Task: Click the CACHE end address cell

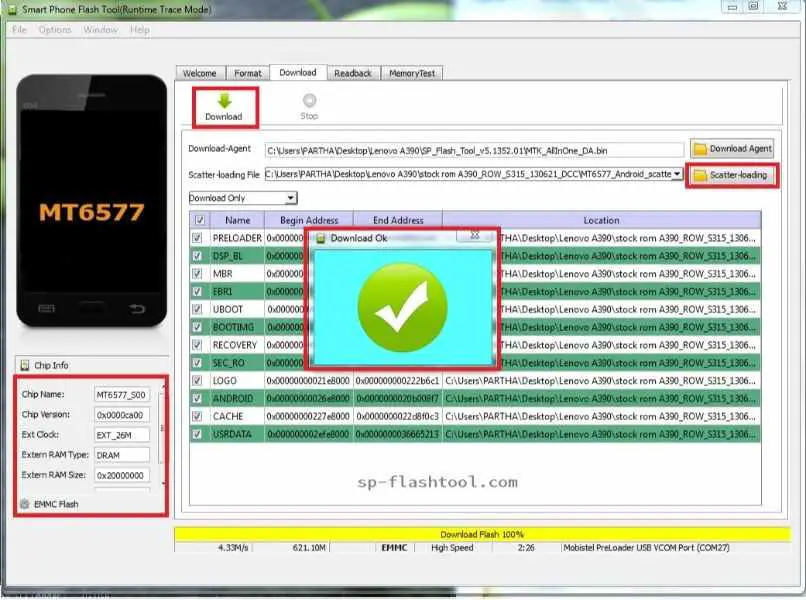Action: click(397, 416)
